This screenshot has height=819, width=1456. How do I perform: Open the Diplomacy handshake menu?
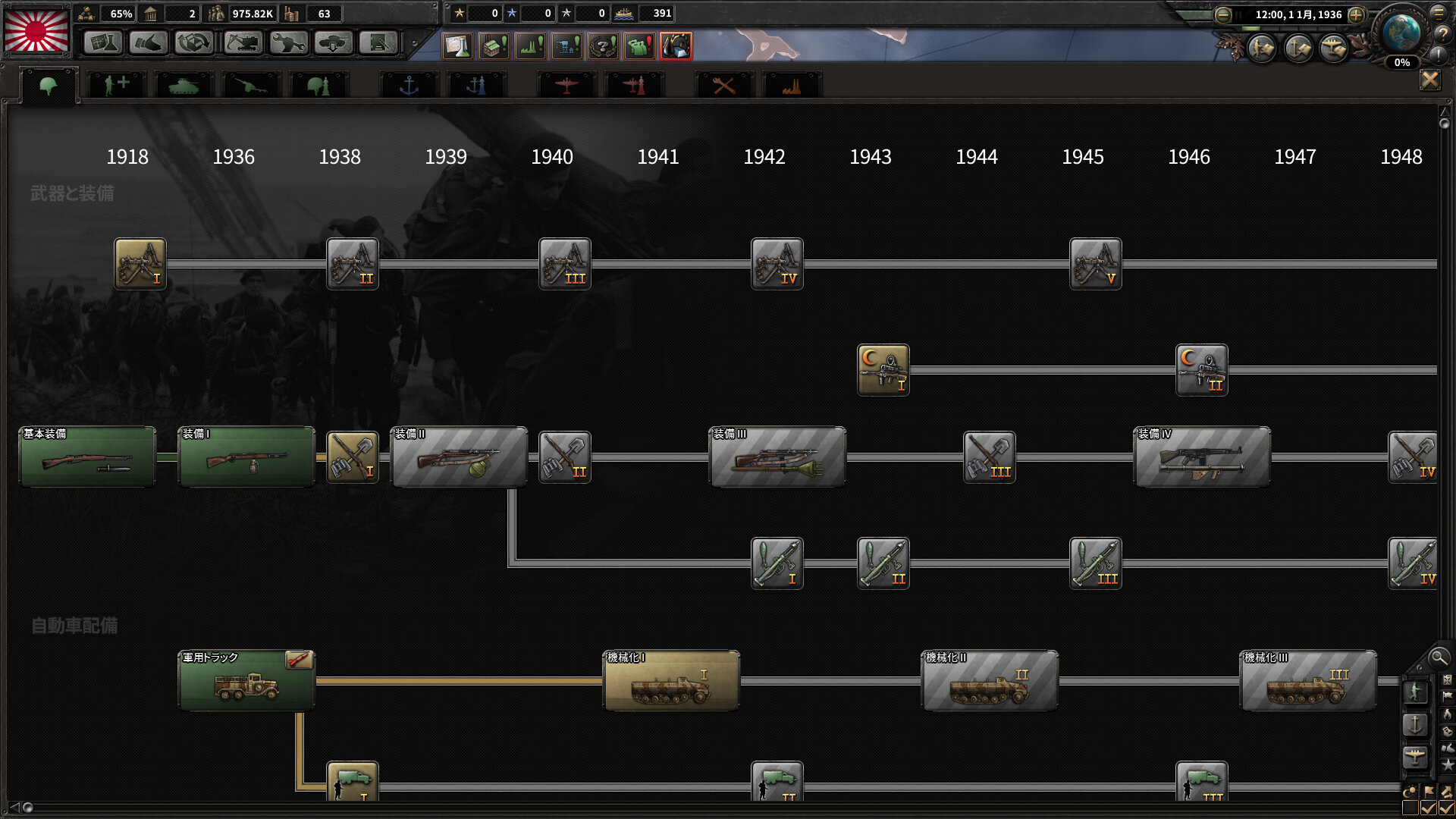(x=149, y=43)
